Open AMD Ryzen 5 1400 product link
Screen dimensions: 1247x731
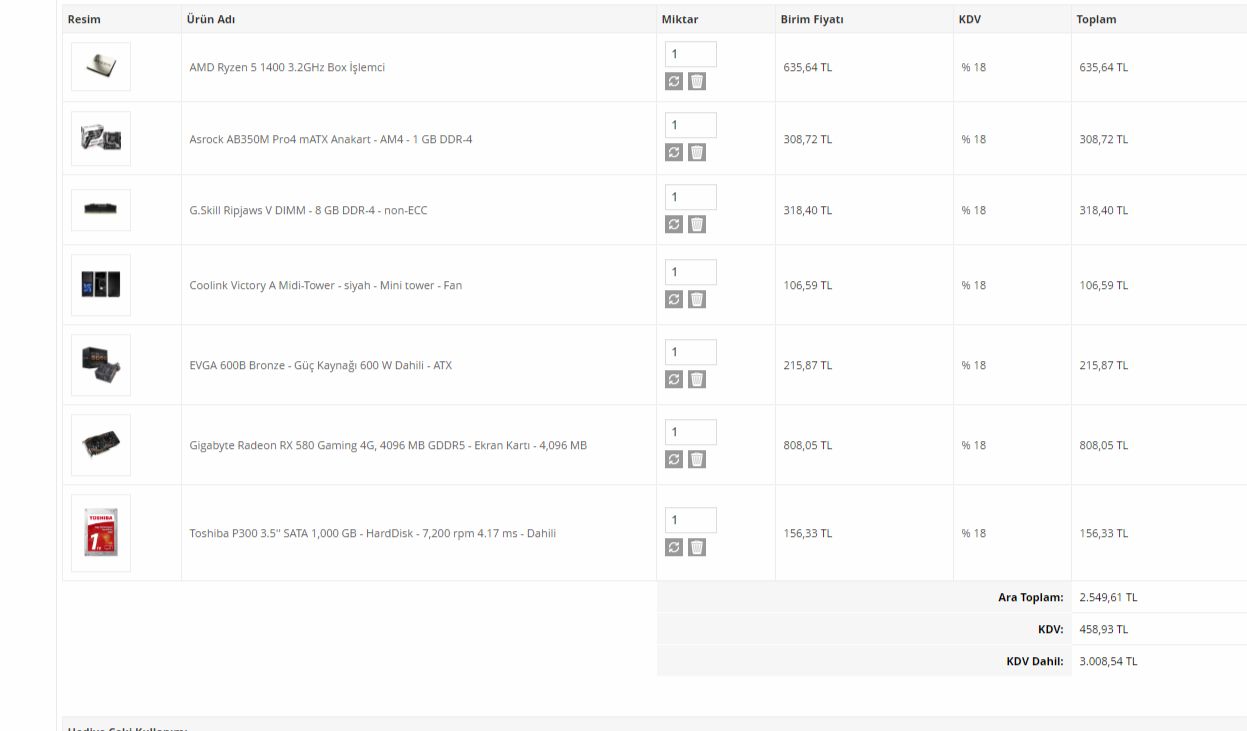[287, 67]
